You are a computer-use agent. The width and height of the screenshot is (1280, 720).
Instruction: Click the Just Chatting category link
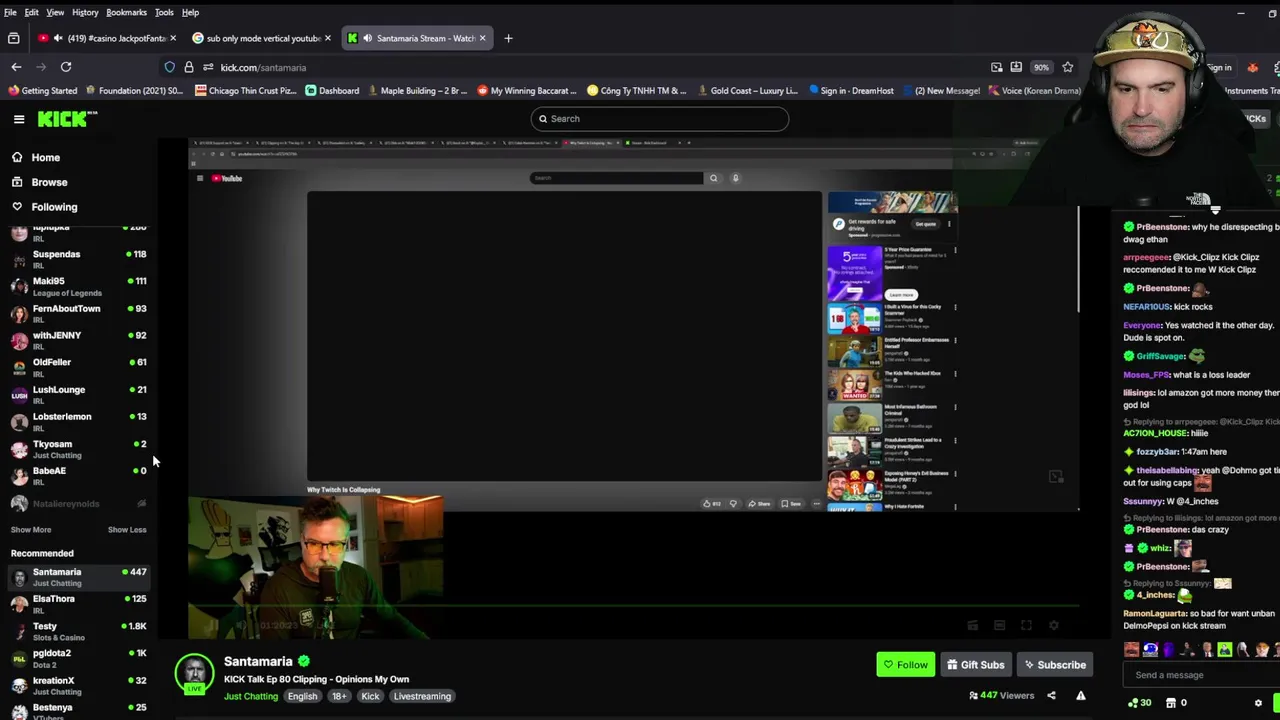pyautogui.click(x=251, y=696)
